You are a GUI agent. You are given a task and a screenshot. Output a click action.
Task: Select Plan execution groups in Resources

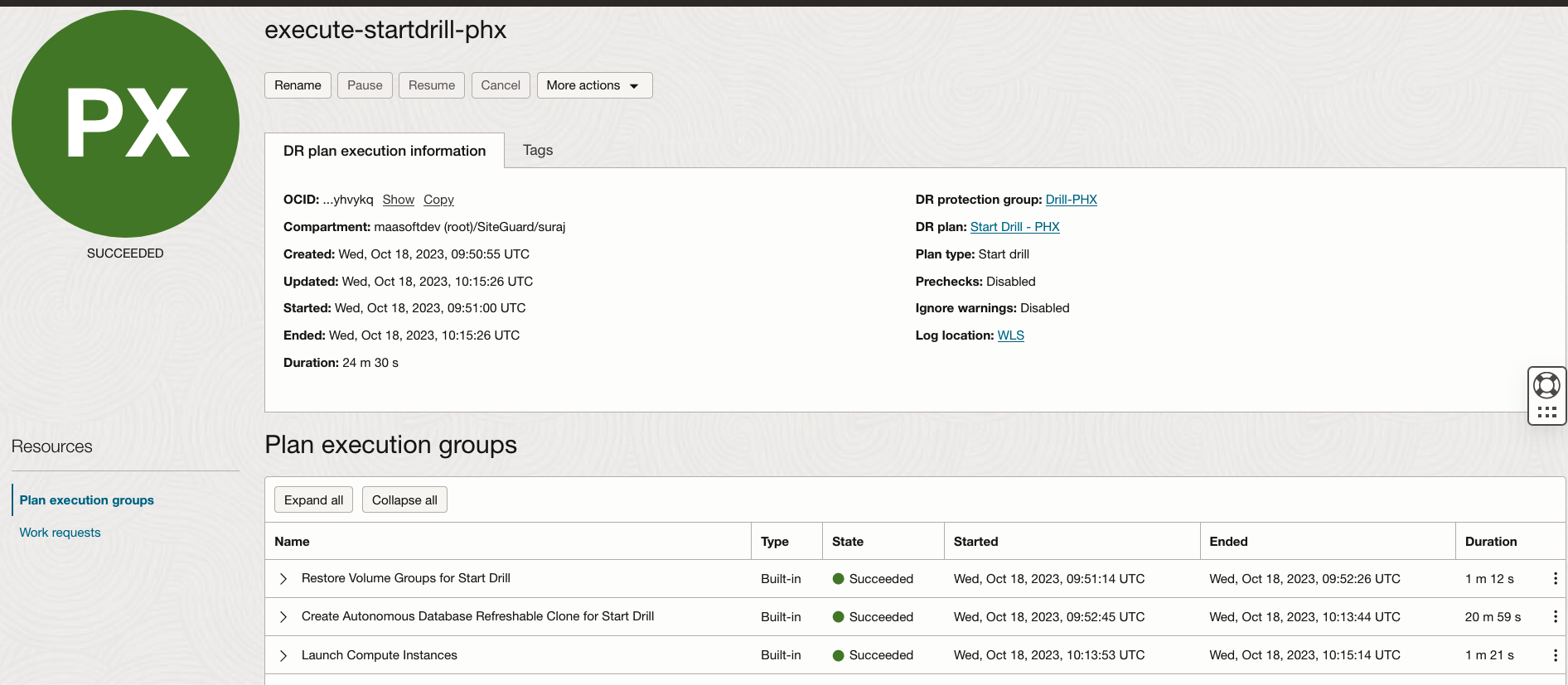[x=87, y=500]
